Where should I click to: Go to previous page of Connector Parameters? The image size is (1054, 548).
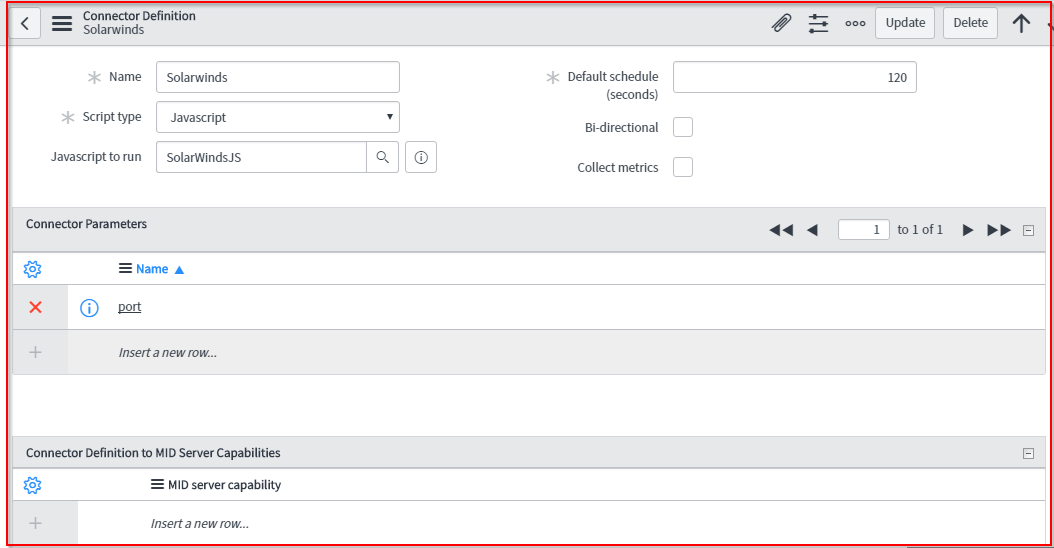812,230
